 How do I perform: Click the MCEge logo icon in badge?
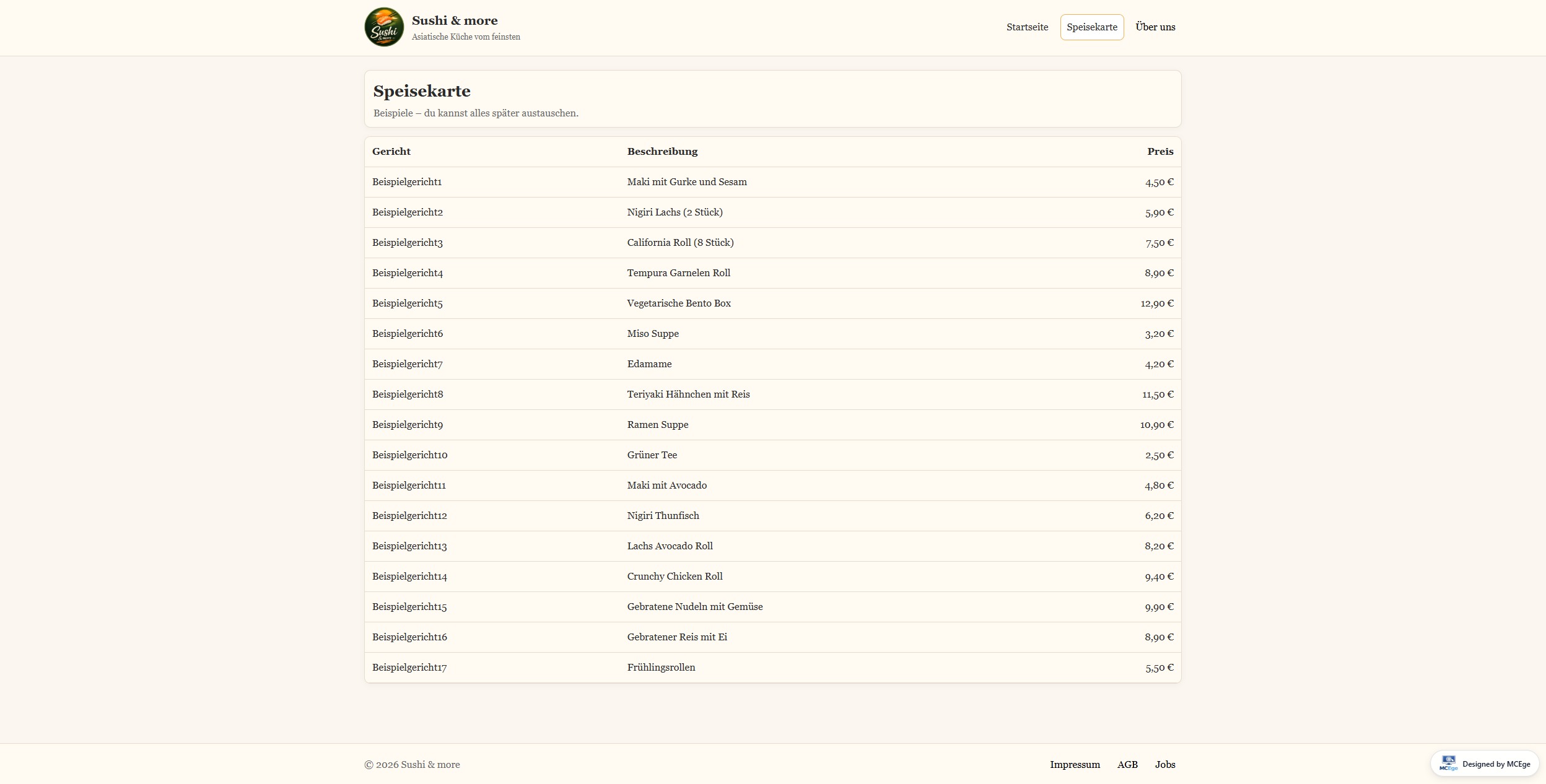(1448, 764)
